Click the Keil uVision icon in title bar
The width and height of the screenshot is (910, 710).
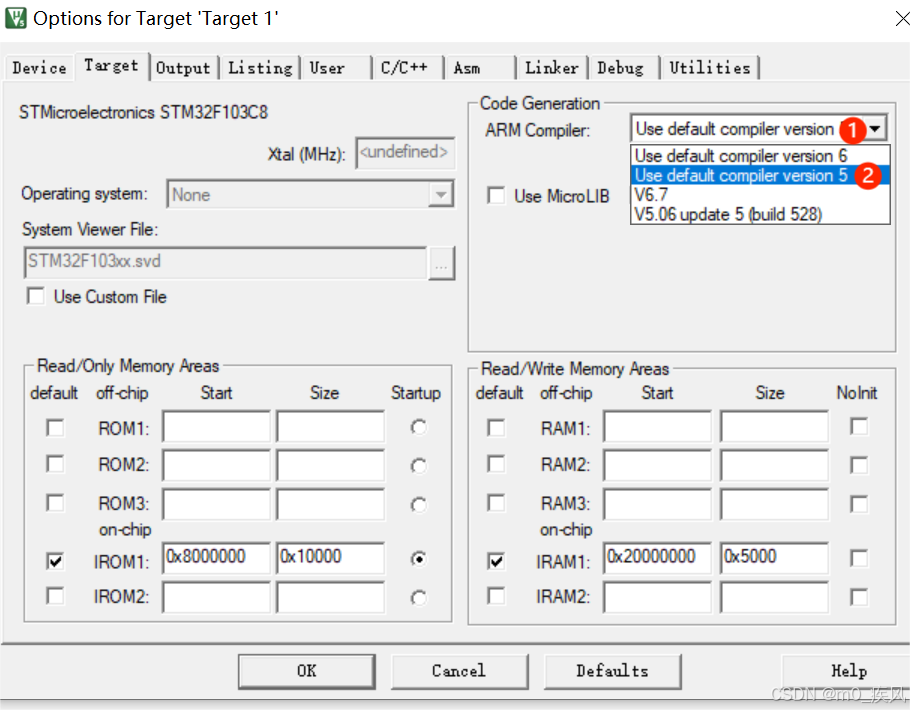point(15,18)
